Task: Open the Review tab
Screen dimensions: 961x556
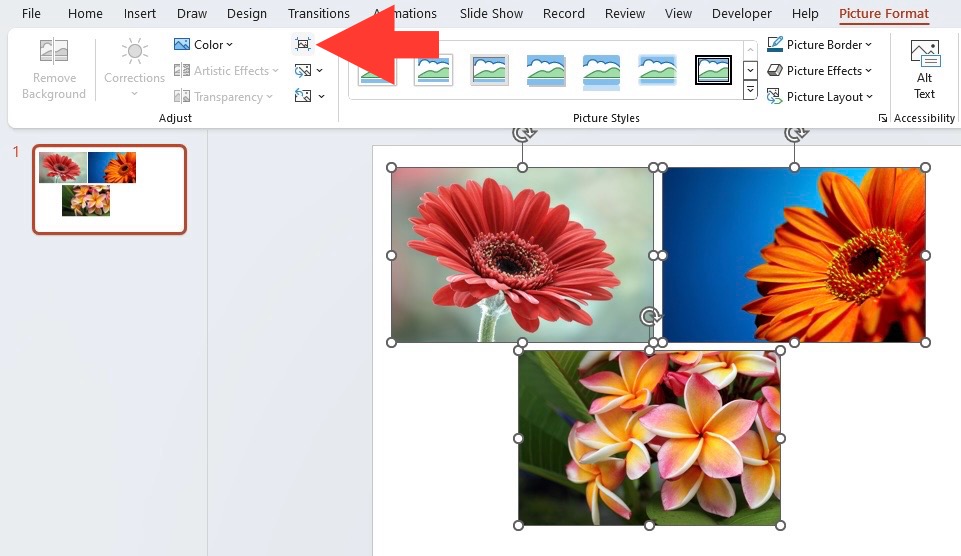Action: tap(625, 13)
